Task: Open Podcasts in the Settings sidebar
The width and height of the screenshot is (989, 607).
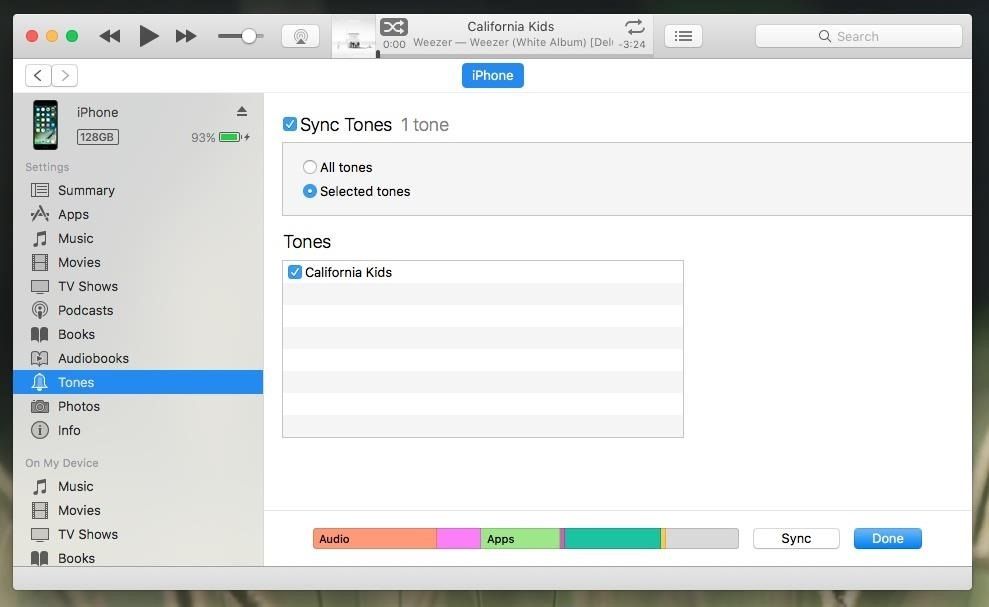Action: click(x=85, y=310)
